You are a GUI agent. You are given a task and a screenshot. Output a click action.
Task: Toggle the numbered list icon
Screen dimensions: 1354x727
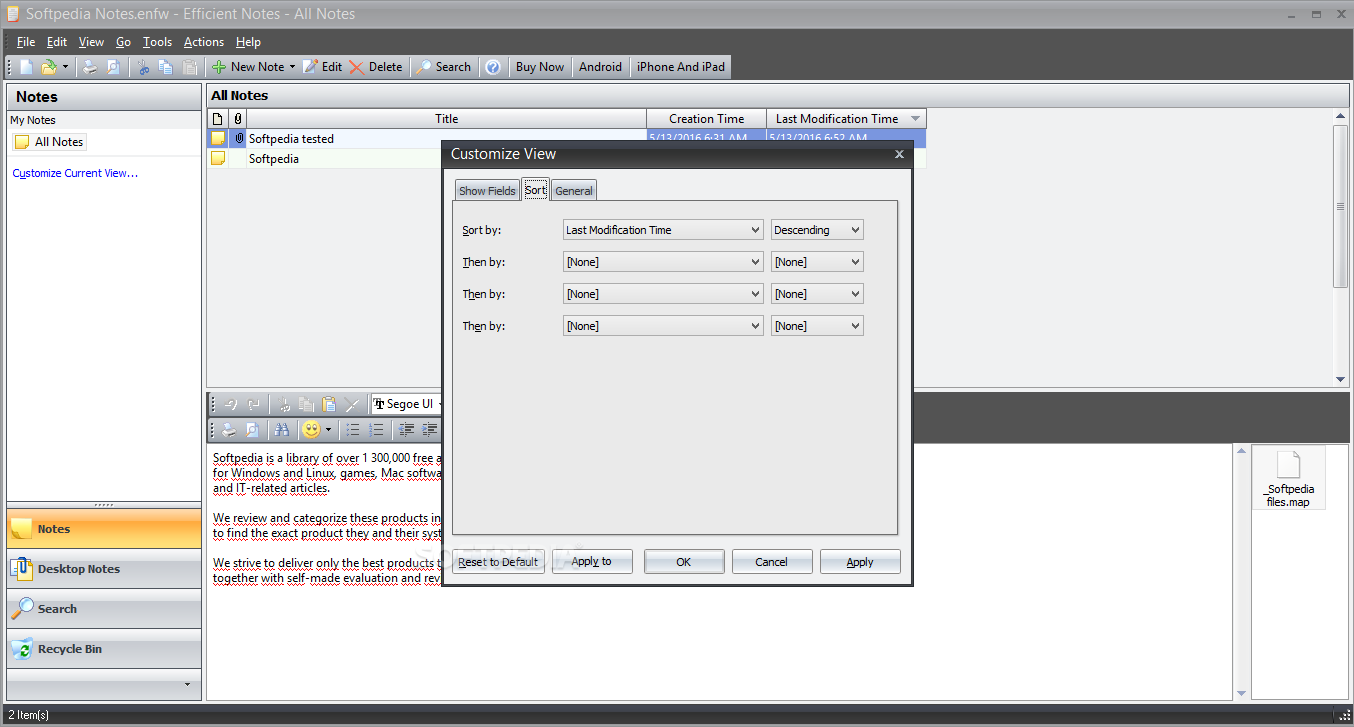[x=376, y=429]
